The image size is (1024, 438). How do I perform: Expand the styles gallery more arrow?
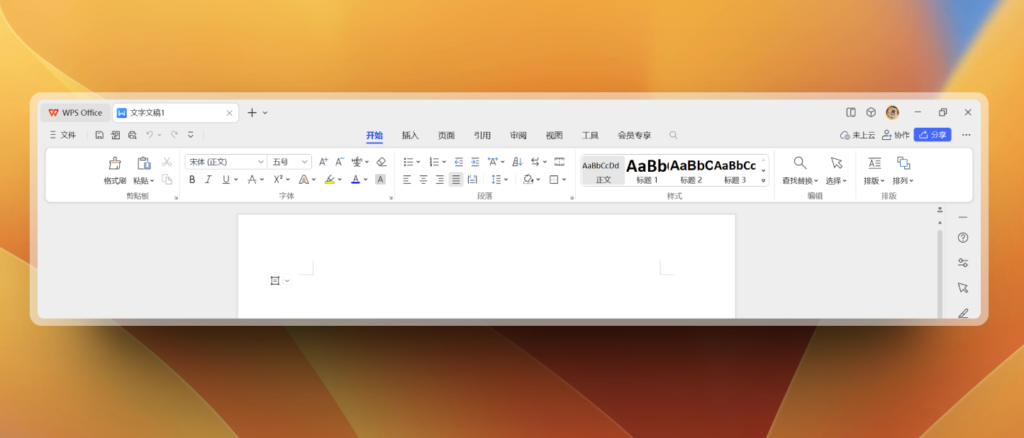pos(763,180)
